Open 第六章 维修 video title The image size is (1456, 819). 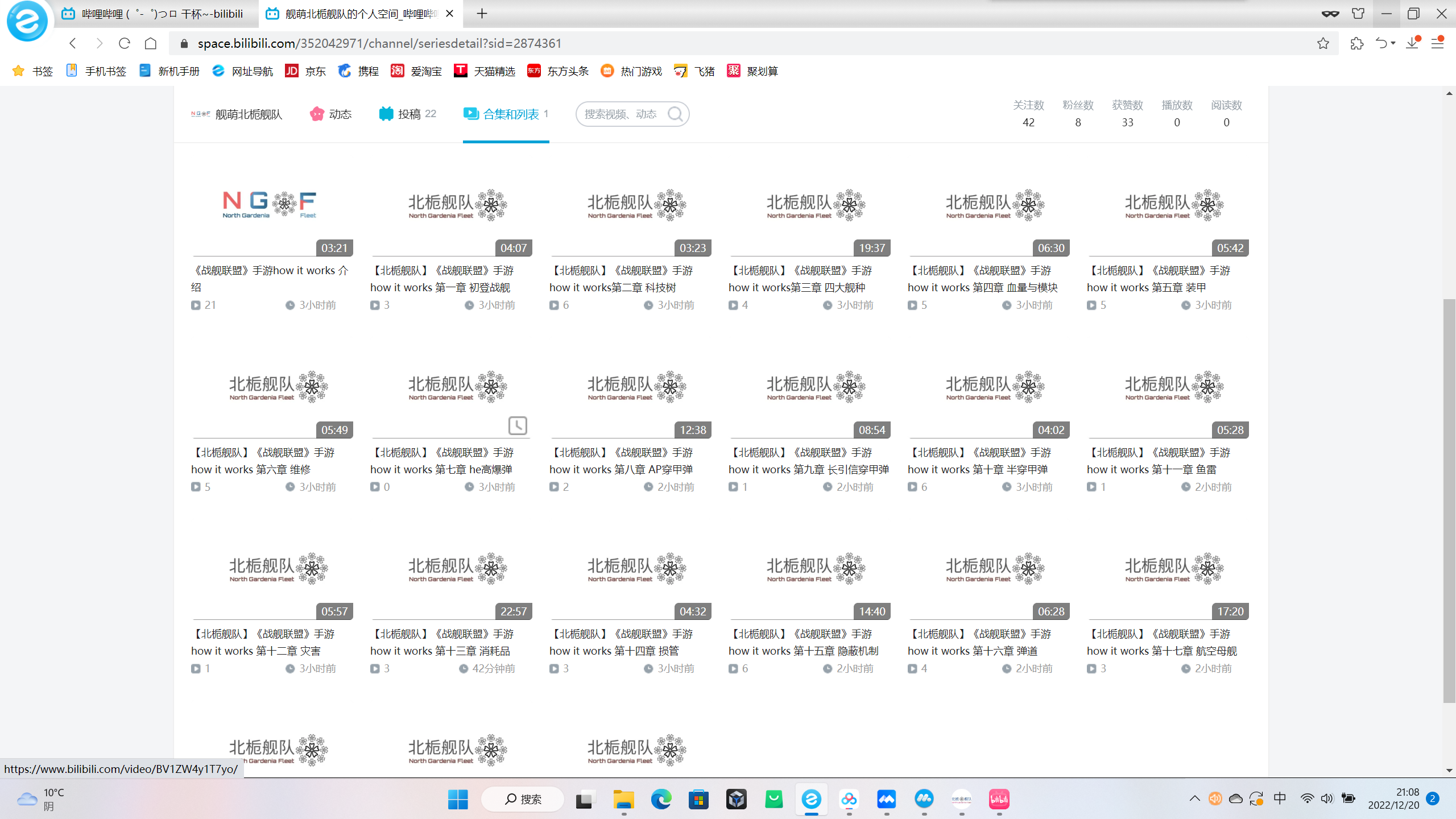(x=263, y=461)
